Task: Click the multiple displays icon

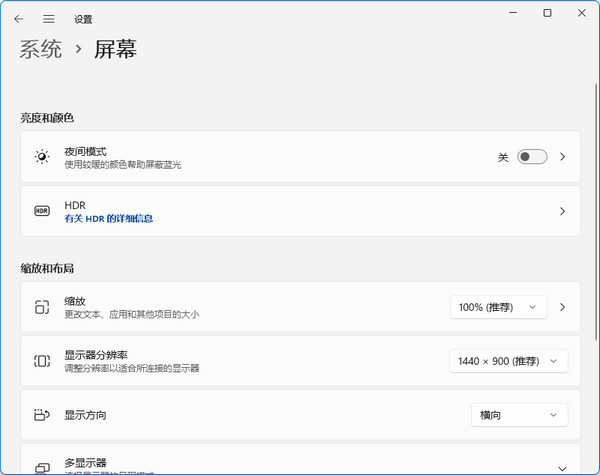Action: tap(41, 466)
